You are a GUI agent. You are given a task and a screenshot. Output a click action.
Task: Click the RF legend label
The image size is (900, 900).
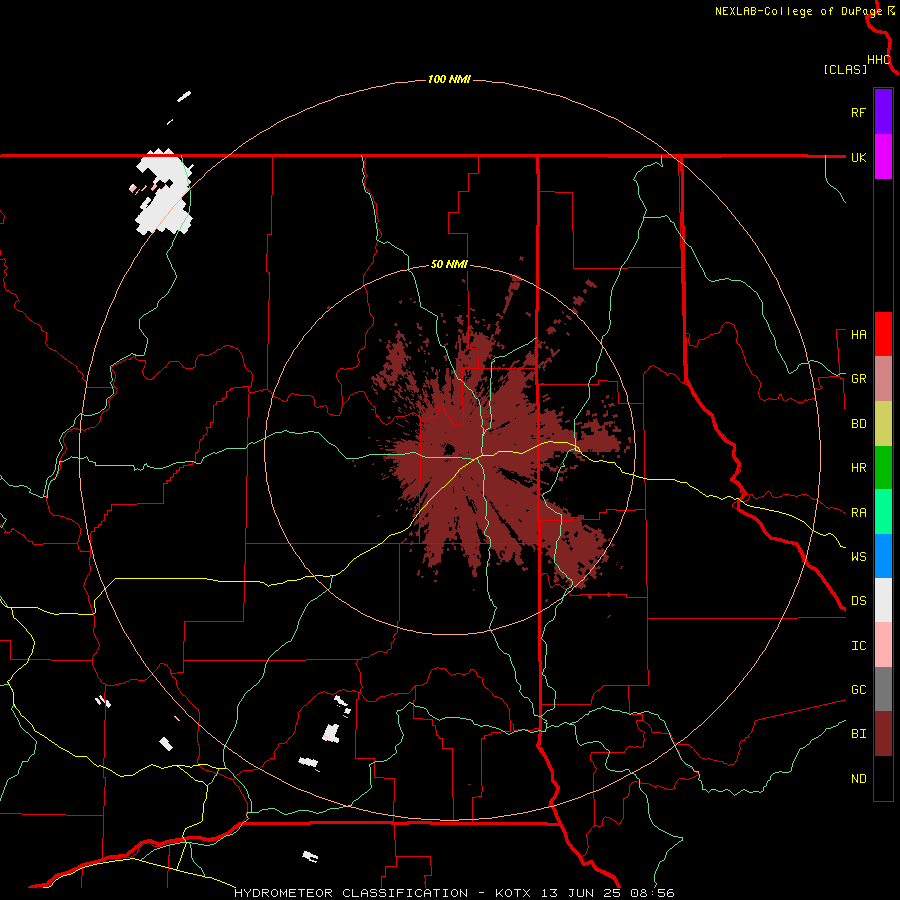click(x=858, y=112)
